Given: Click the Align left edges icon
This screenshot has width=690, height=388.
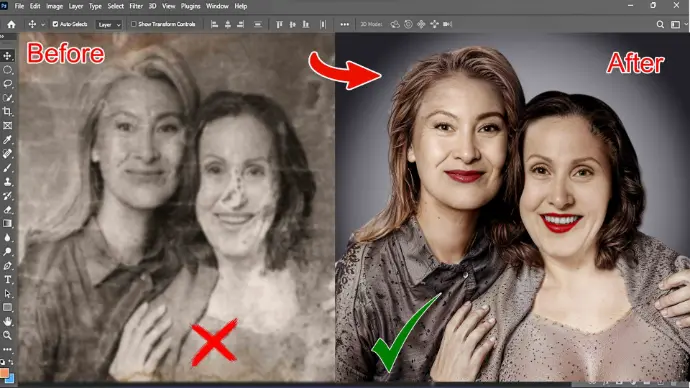Looking at the screenshot, I should (x=214, y=25).
